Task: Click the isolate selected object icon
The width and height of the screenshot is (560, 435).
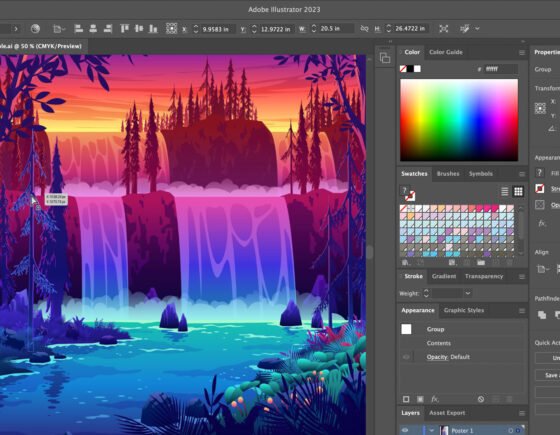Action: click(444, 29)
